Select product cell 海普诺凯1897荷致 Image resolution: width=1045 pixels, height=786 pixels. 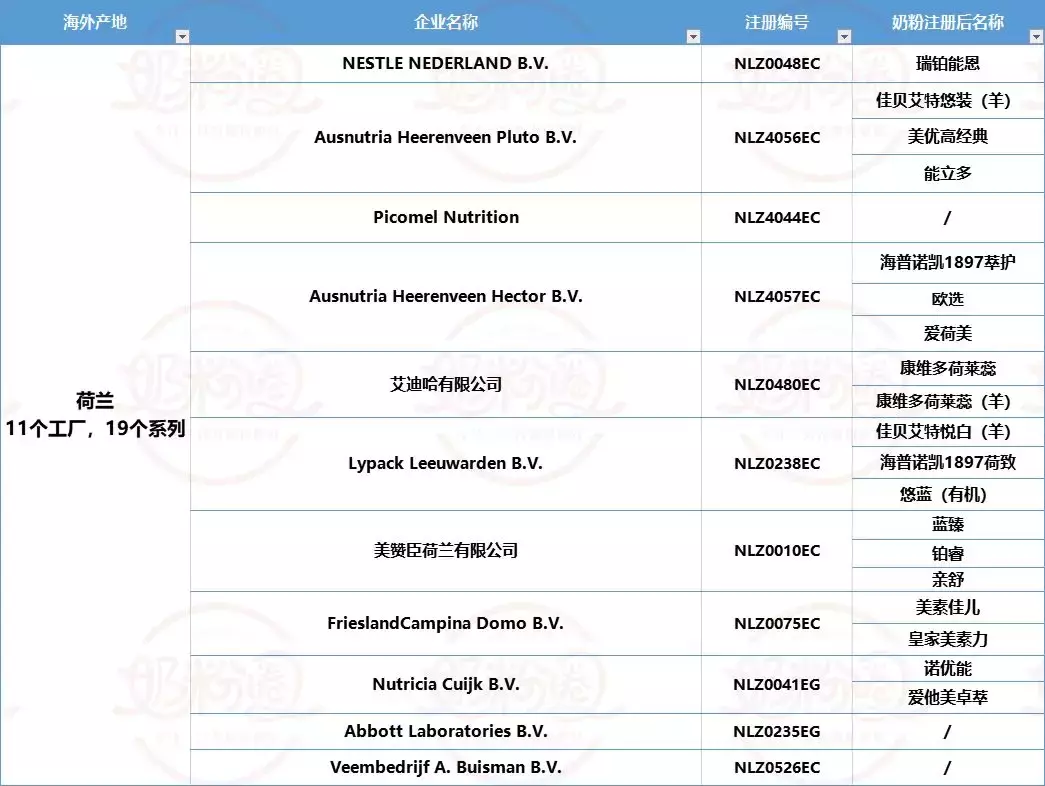tap(948, 462)
